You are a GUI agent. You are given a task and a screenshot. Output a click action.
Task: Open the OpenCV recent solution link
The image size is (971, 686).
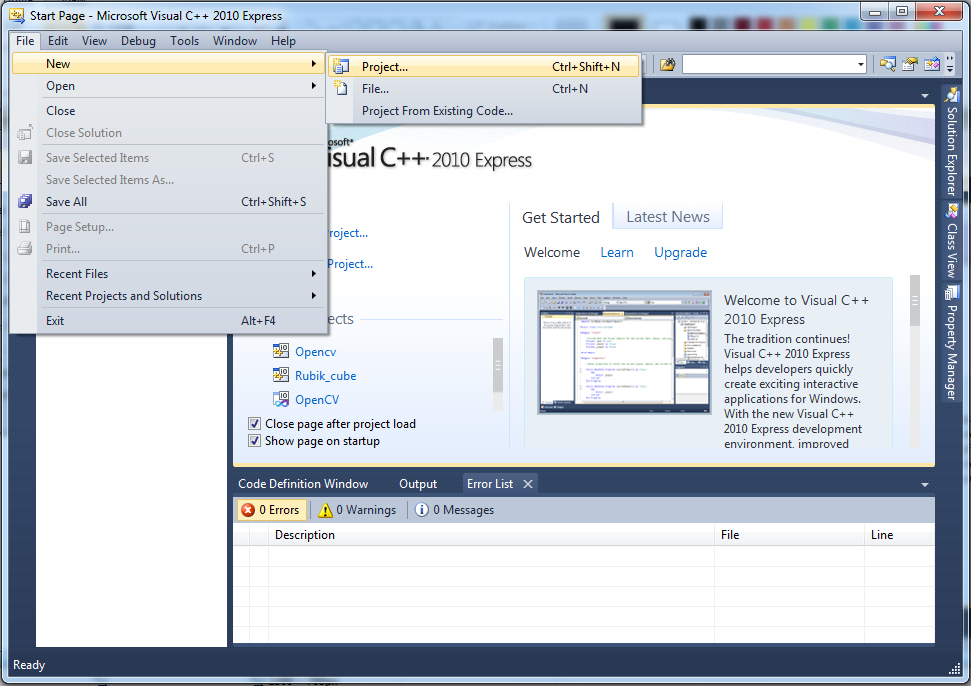point(316,400)
